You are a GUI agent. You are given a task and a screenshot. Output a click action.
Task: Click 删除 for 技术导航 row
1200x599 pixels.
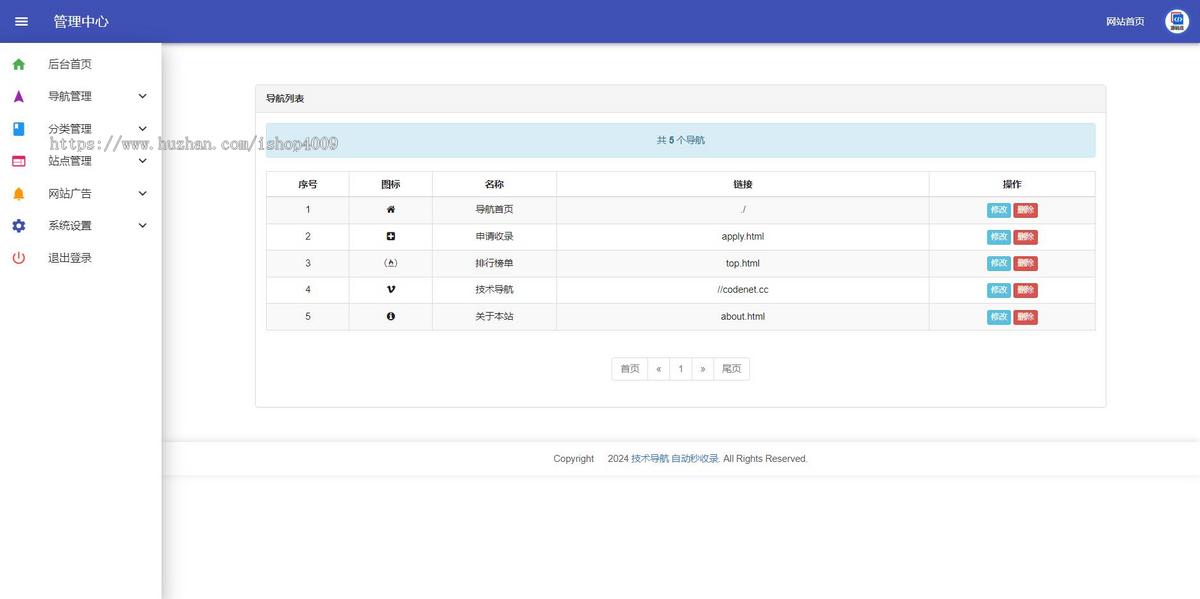pyautogui.click(x=1025, y=290)
